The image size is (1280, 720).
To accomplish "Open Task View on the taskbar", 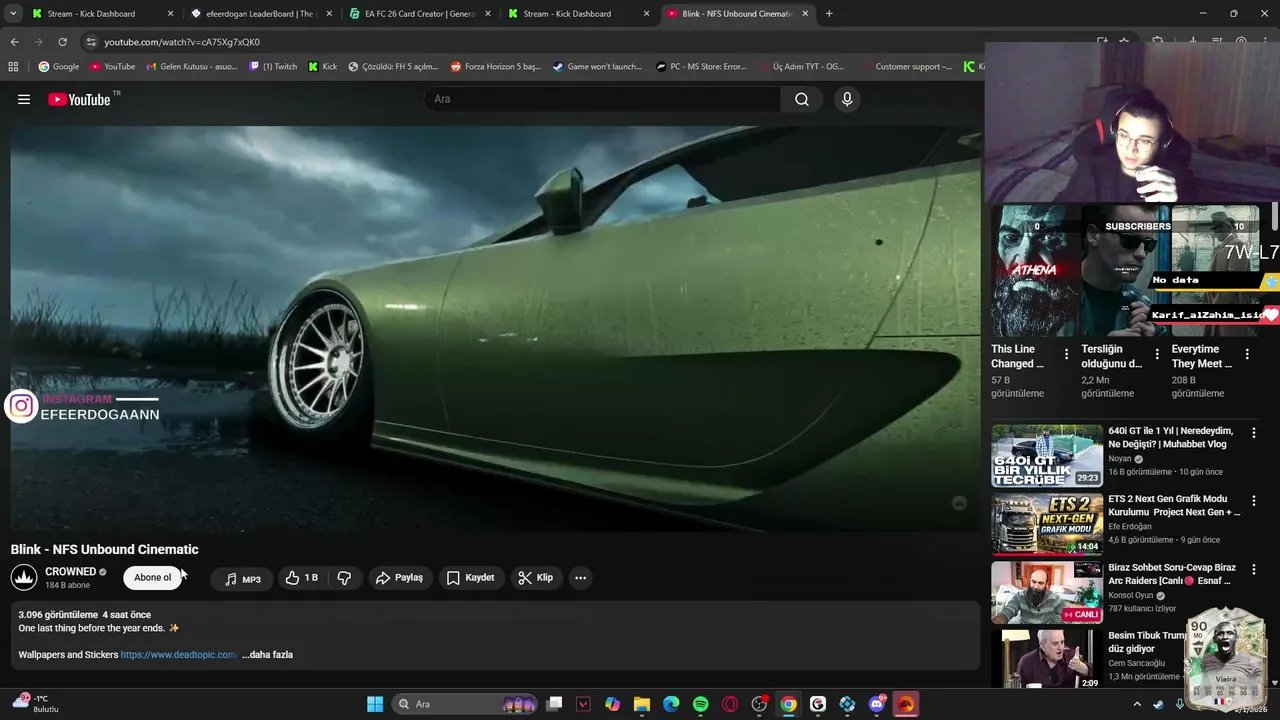I will coord(554,704).
